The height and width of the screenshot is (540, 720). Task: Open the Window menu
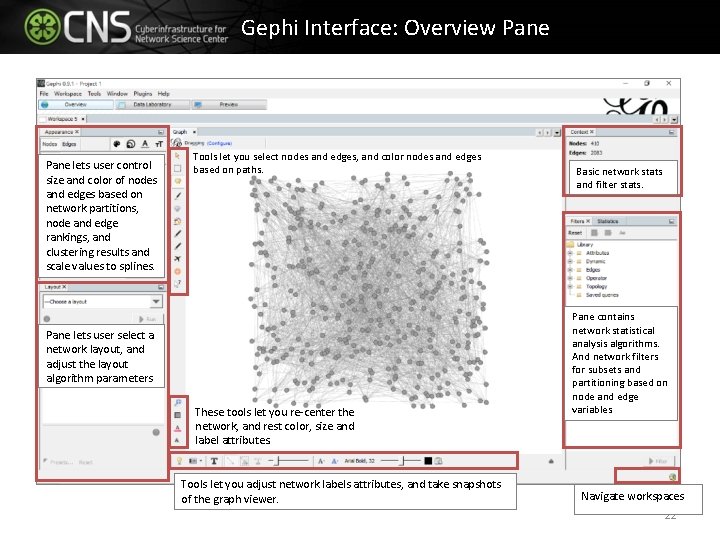pos(117,94)
